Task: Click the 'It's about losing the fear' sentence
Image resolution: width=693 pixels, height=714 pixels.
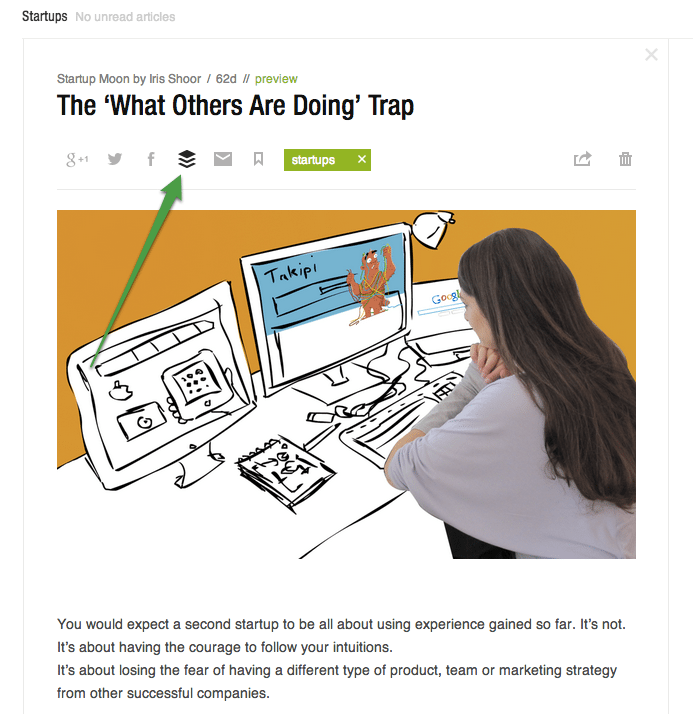Action: pos(337,682)
